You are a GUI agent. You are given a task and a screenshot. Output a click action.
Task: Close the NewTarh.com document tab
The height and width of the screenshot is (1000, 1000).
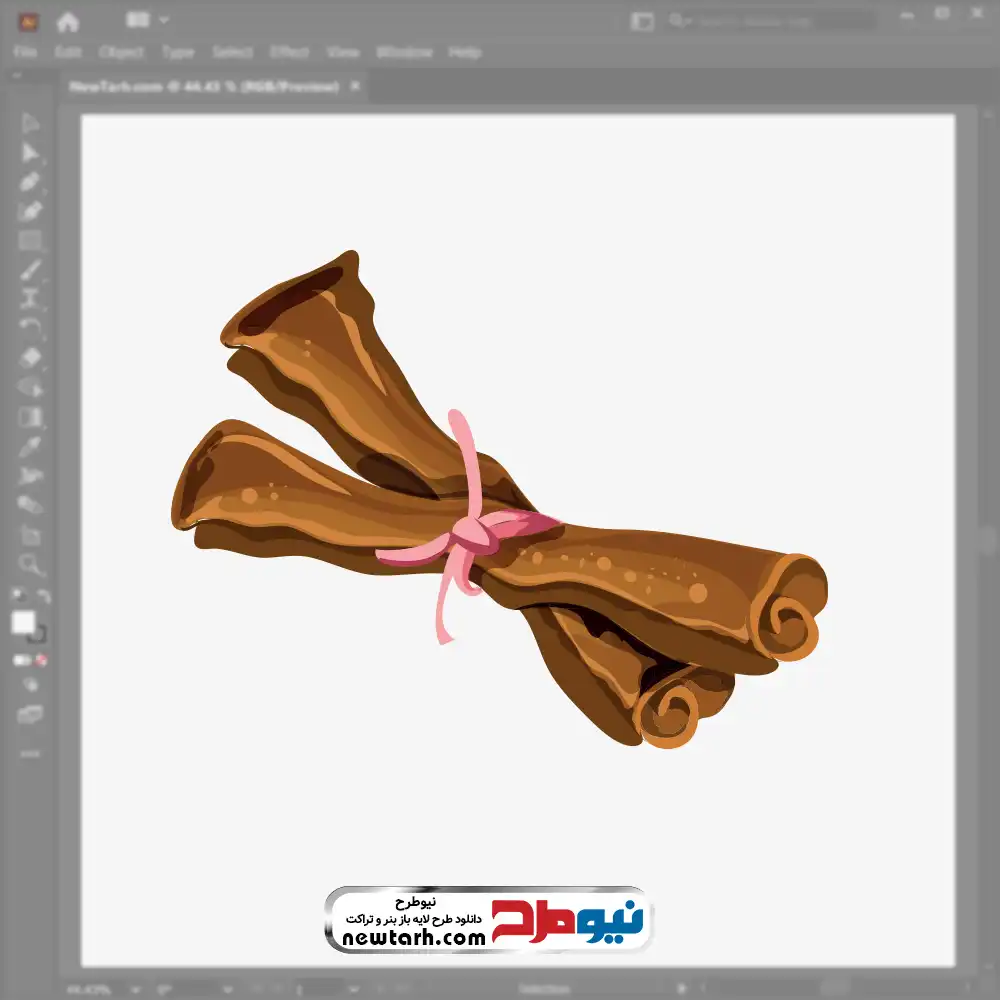pos(352,87)
